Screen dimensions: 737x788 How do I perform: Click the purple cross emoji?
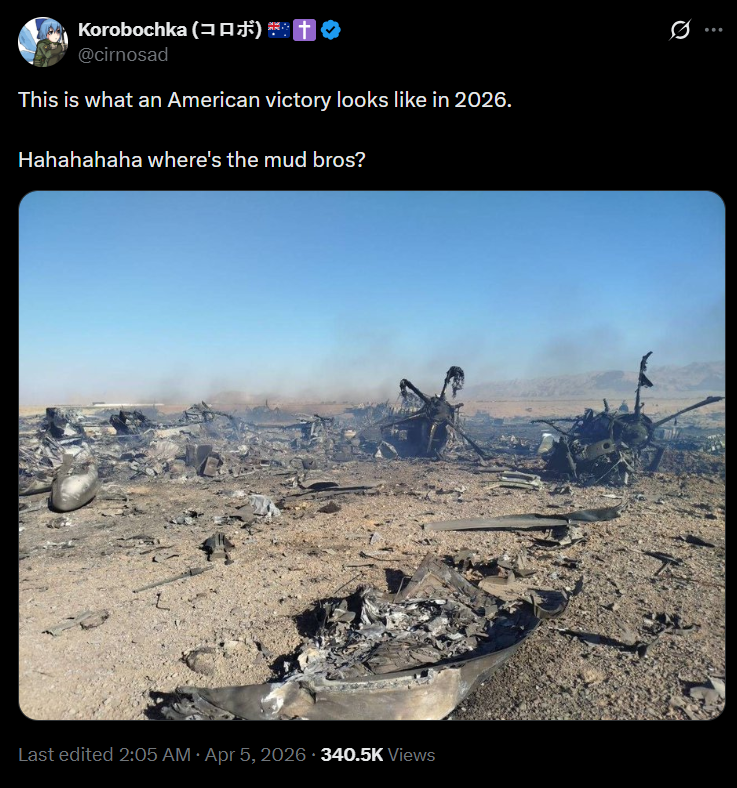click(304, 30)
